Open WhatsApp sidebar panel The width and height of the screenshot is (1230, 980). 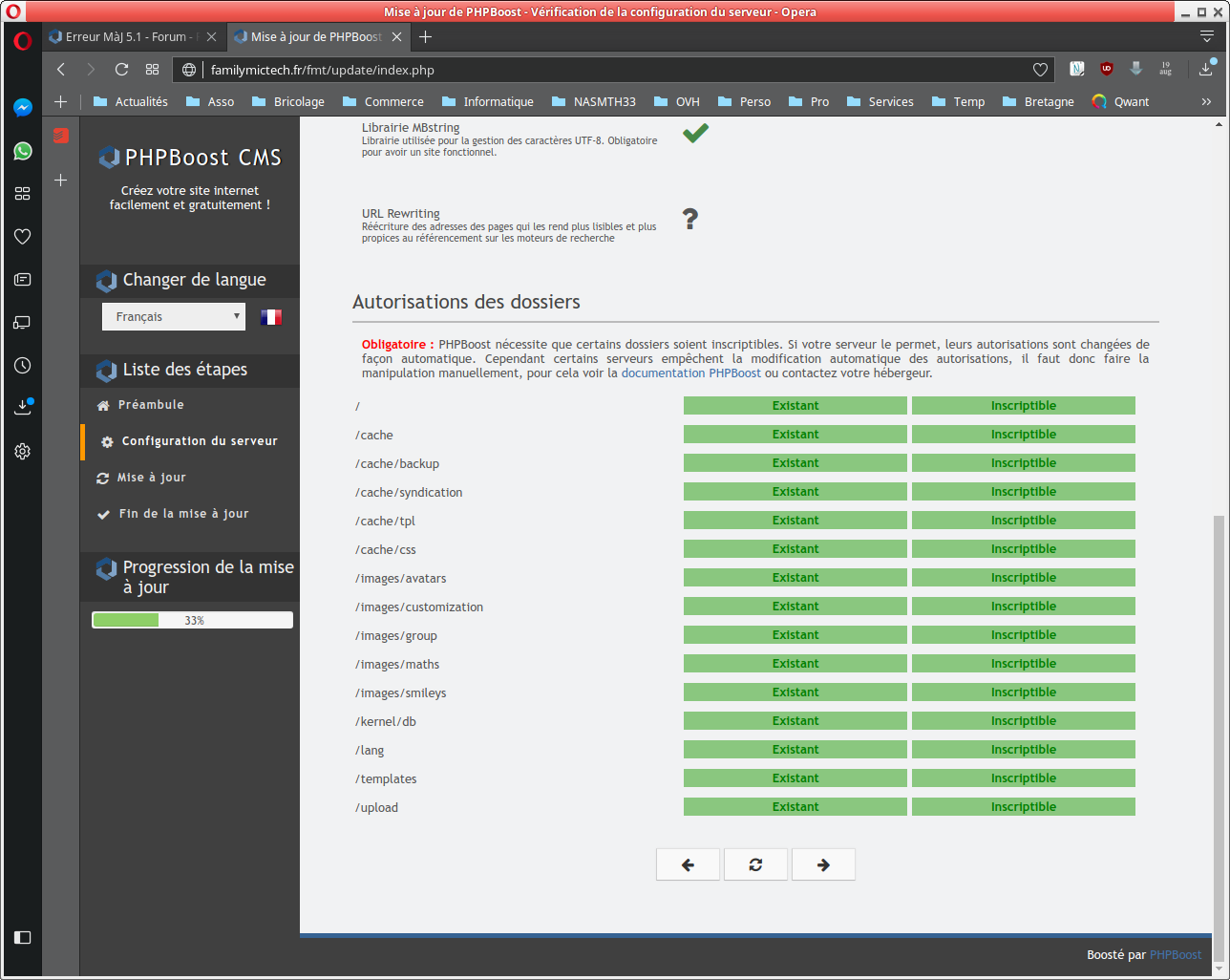23,151
